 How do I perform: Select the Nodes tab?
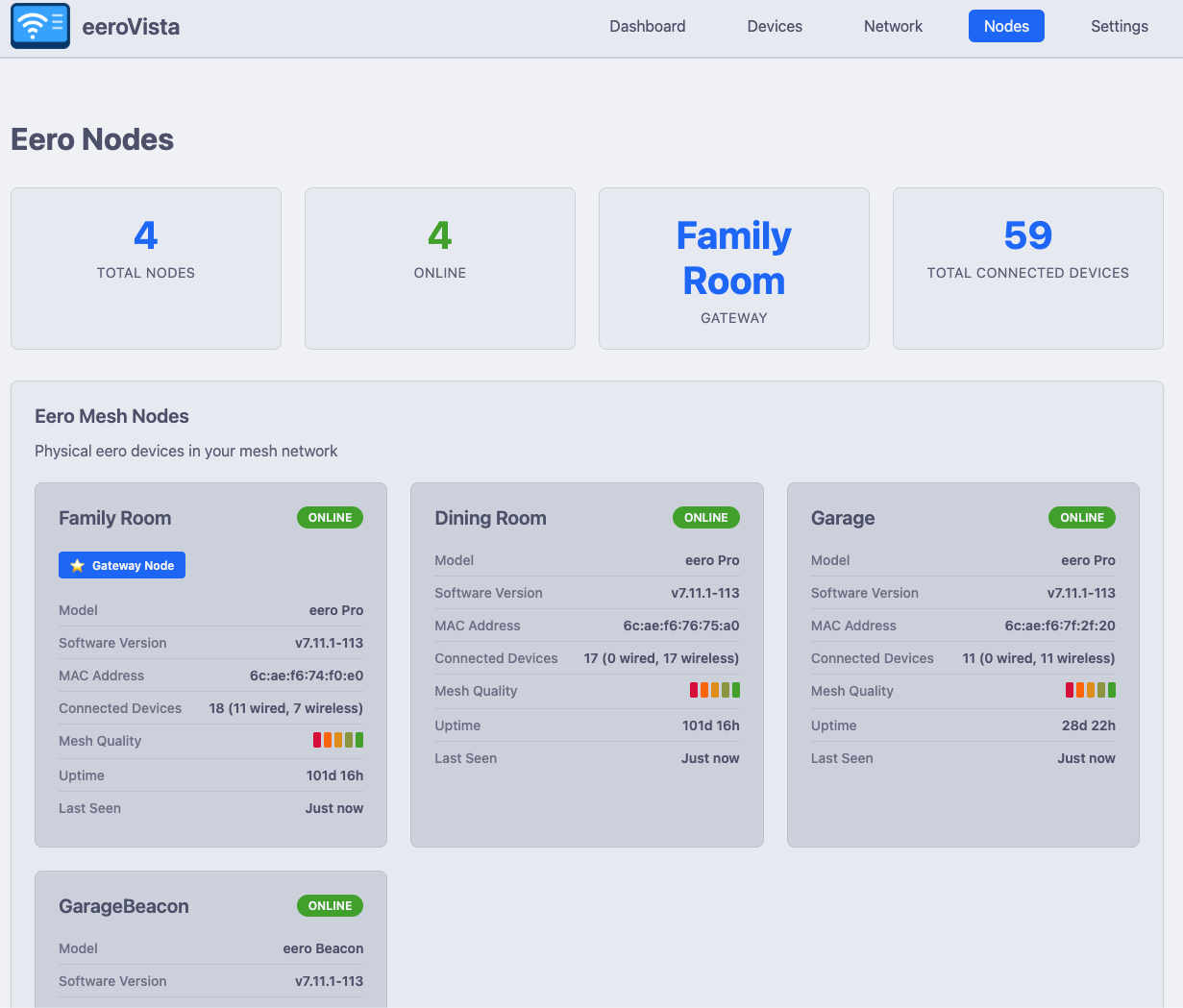1006,27
